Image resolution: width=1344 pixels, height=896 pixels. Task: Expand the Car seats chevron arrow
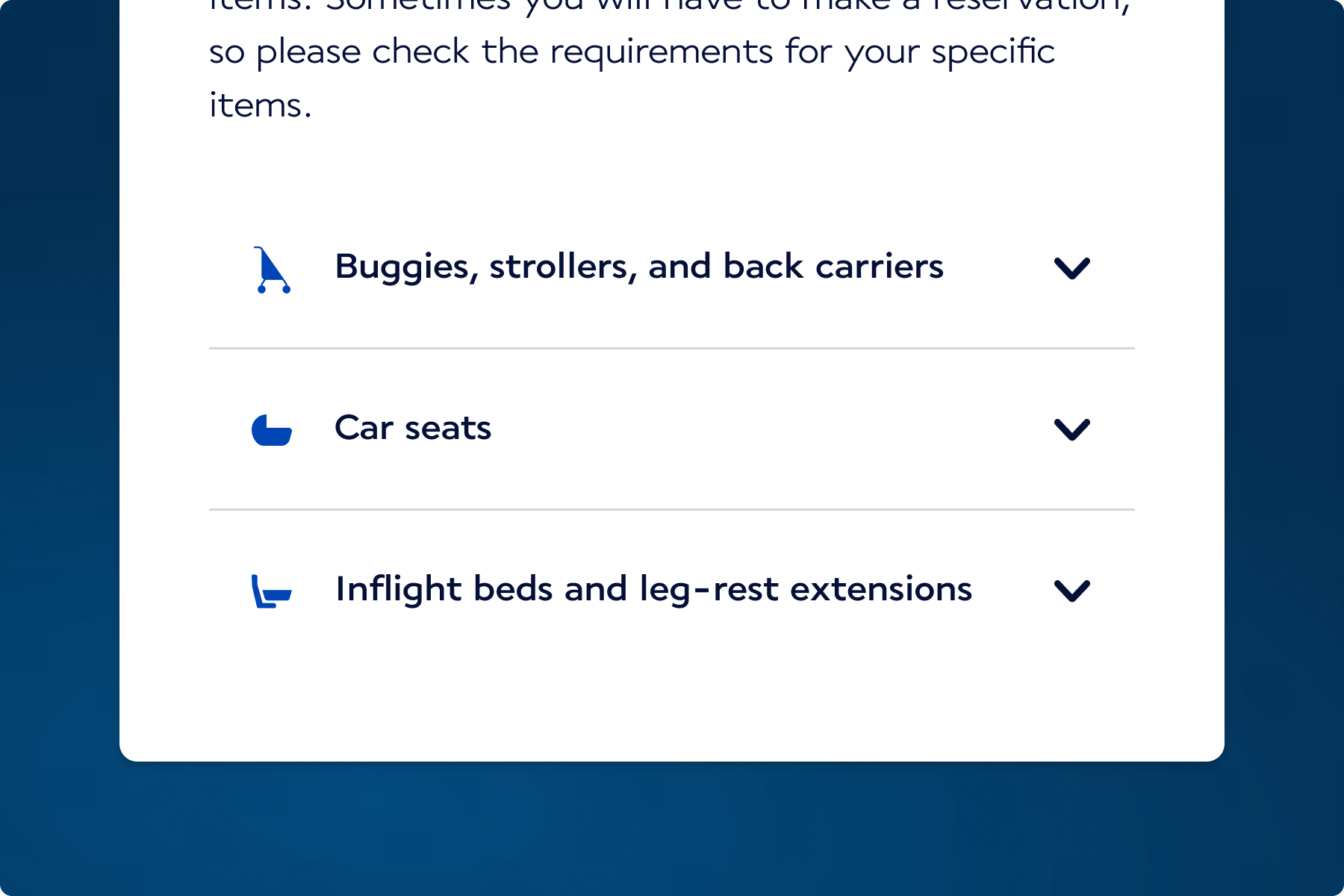(1071, 429)
